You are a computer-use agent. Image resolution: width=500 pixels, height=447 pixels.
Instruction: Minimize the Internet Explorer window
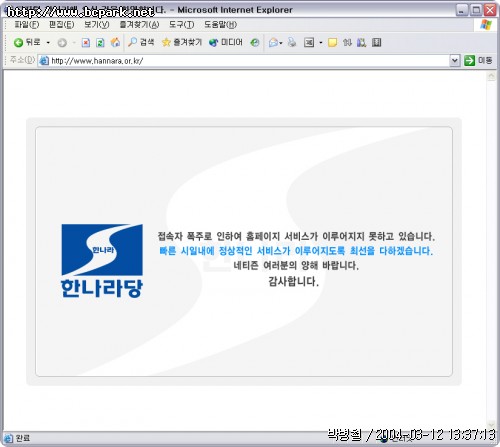[x=461, y=10]
